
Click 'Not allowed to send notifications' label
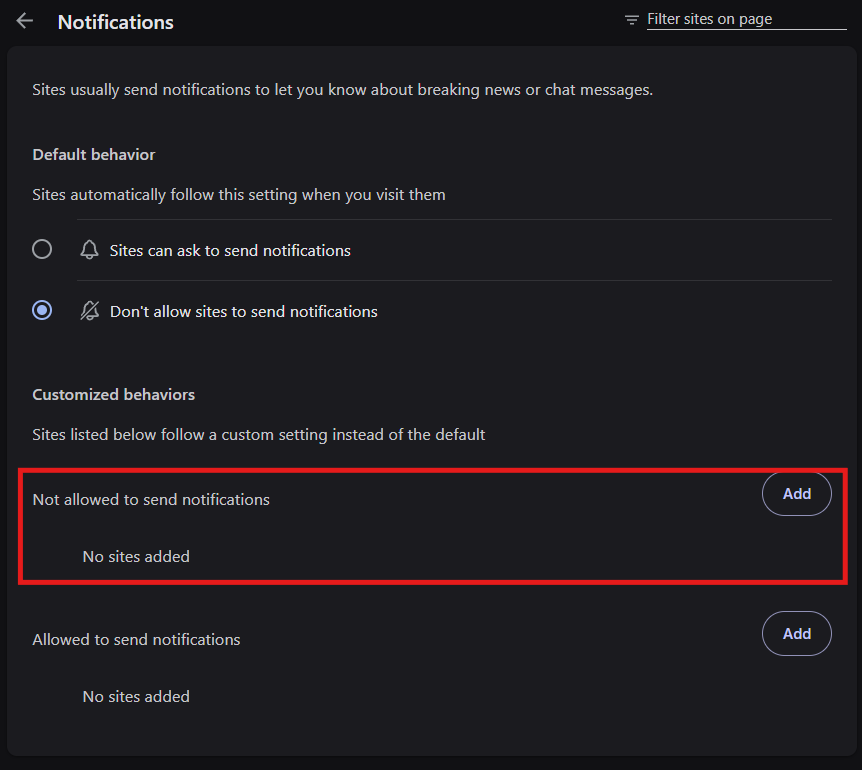click(x=151, y=500)
